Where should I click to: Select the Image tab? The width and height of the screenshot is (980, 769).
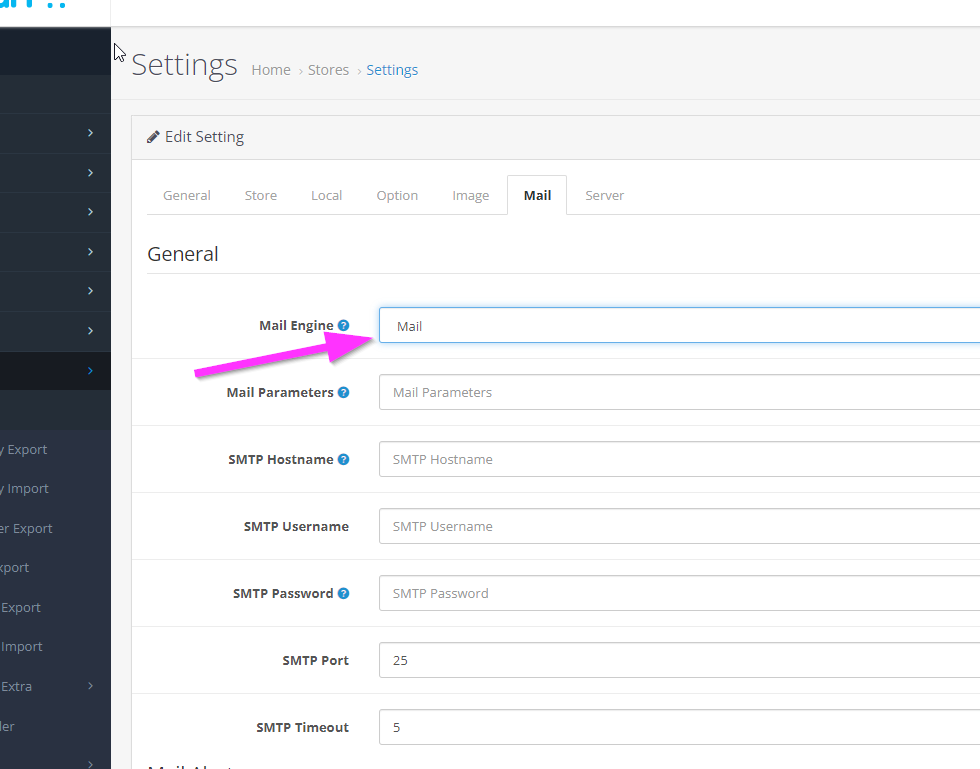click(470, 195)
